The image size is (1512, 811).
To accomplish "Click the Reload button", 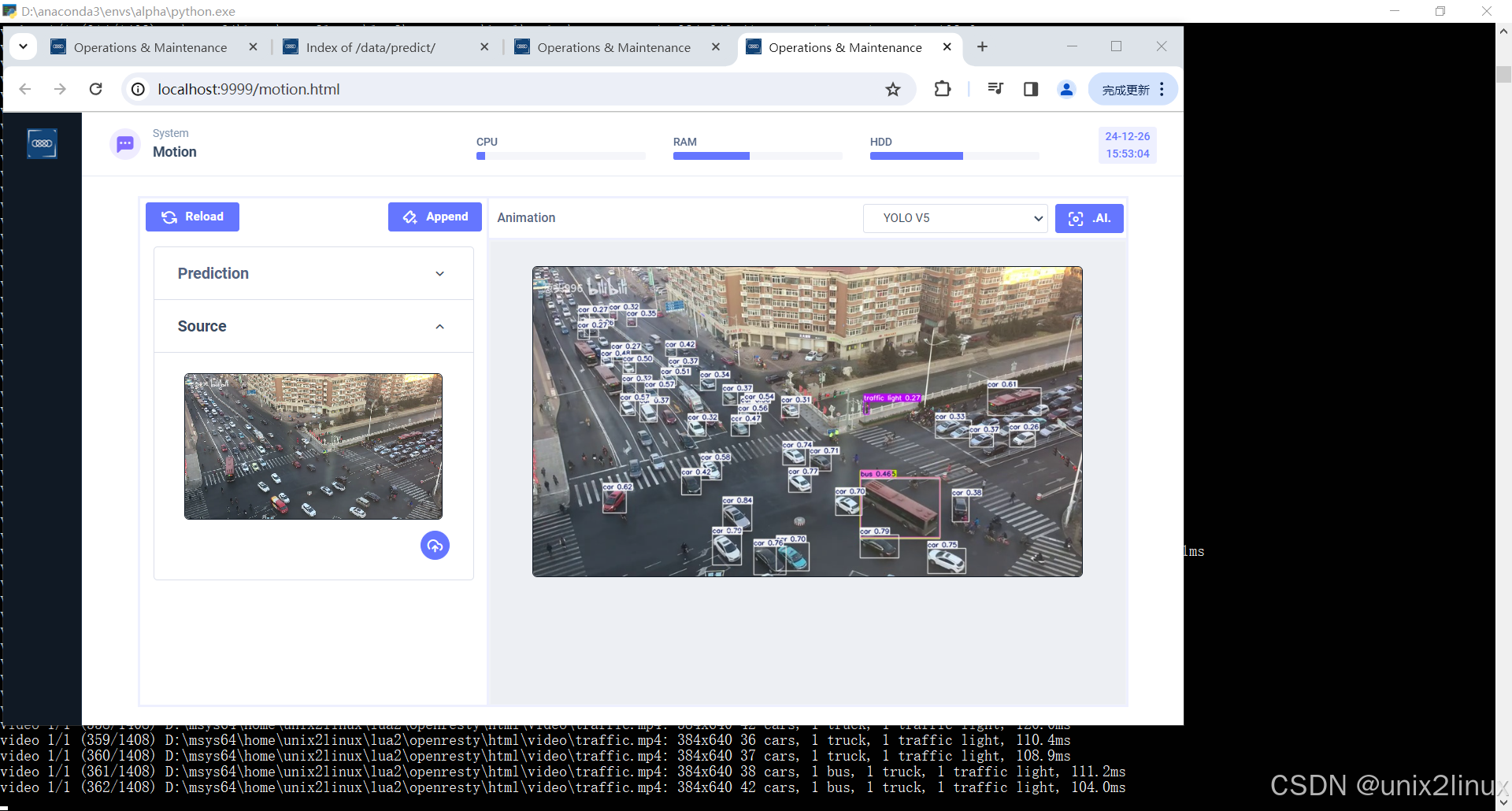I will [192, 217].
